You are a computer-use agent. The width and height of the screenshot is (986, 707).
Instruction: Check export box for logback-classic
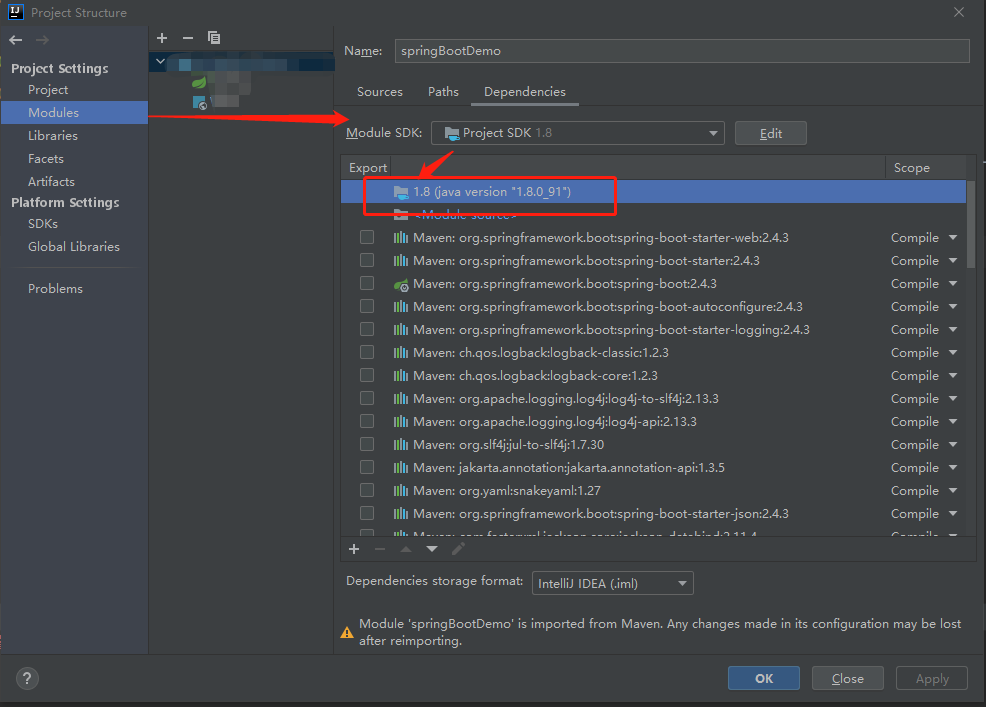tap(367, 352)
